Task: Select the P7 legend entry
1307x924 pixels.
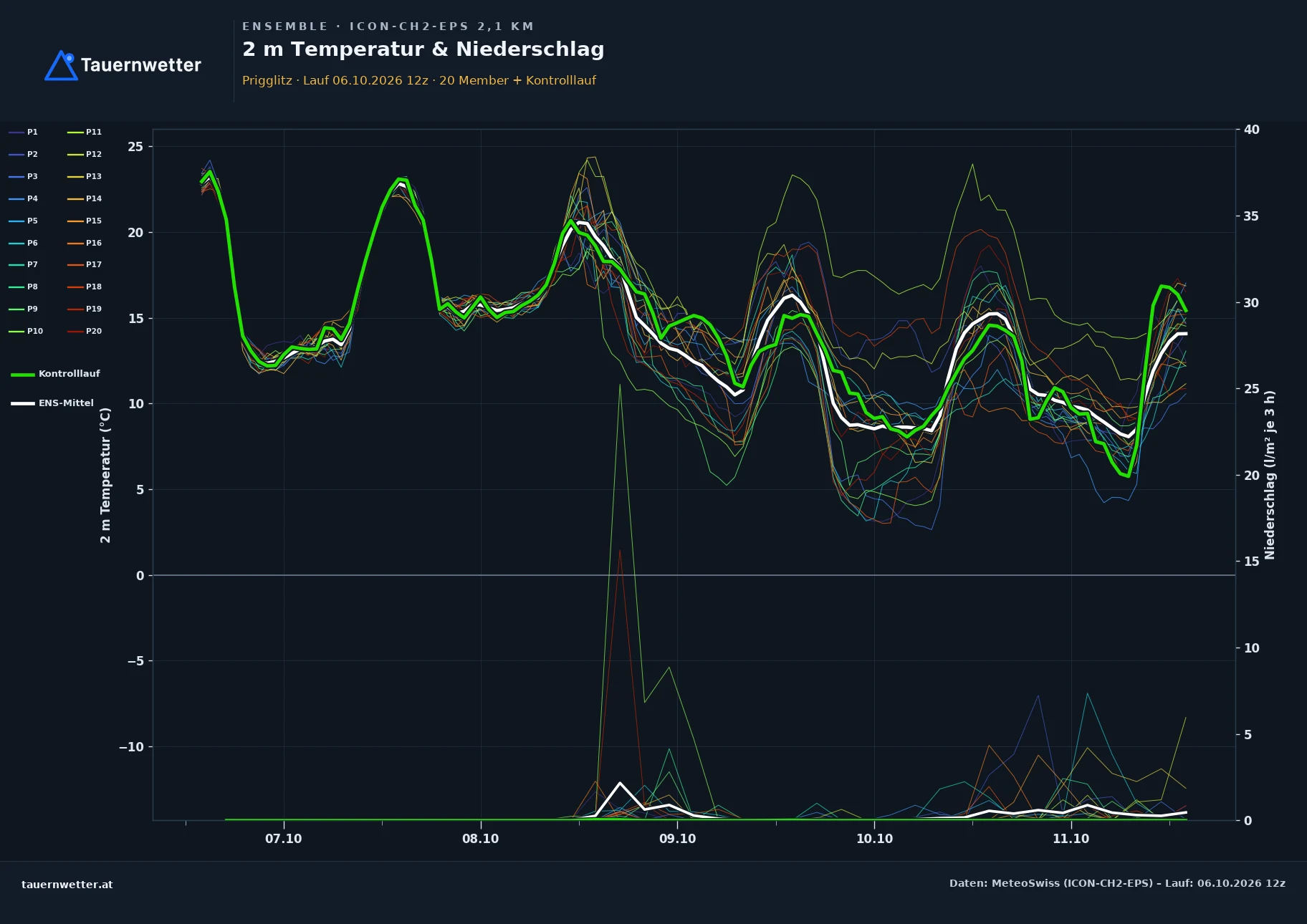Action: click(x=24, y=264)
